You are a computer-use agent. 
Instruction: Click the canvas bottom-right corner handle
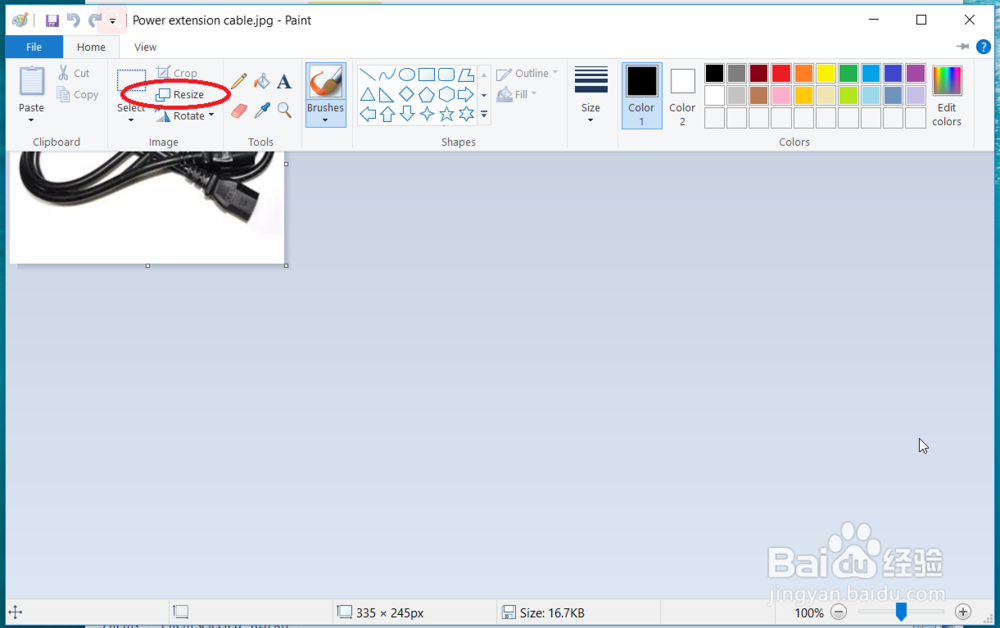(286, 266)
